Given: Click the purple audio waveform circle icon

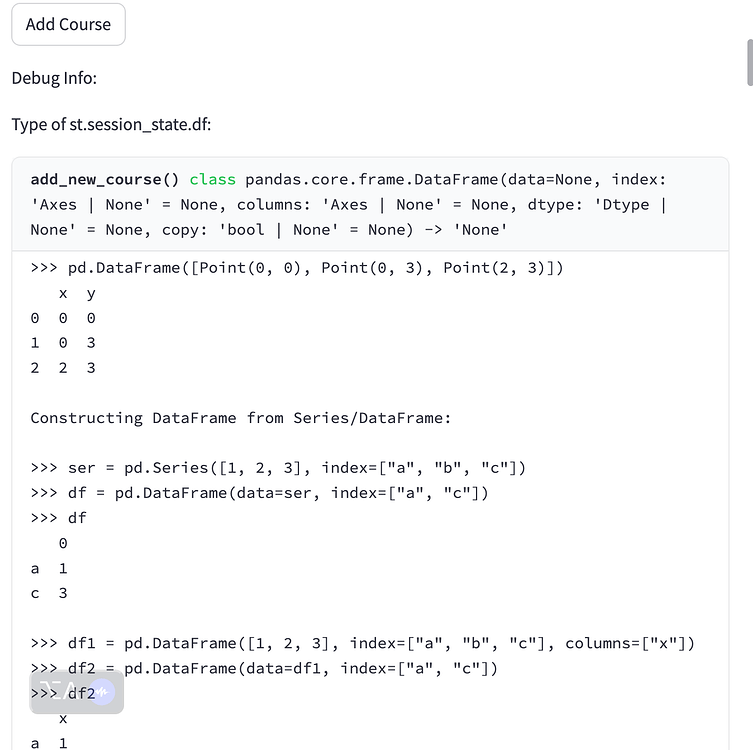Looking at the screenshot, I should (102, 692).
